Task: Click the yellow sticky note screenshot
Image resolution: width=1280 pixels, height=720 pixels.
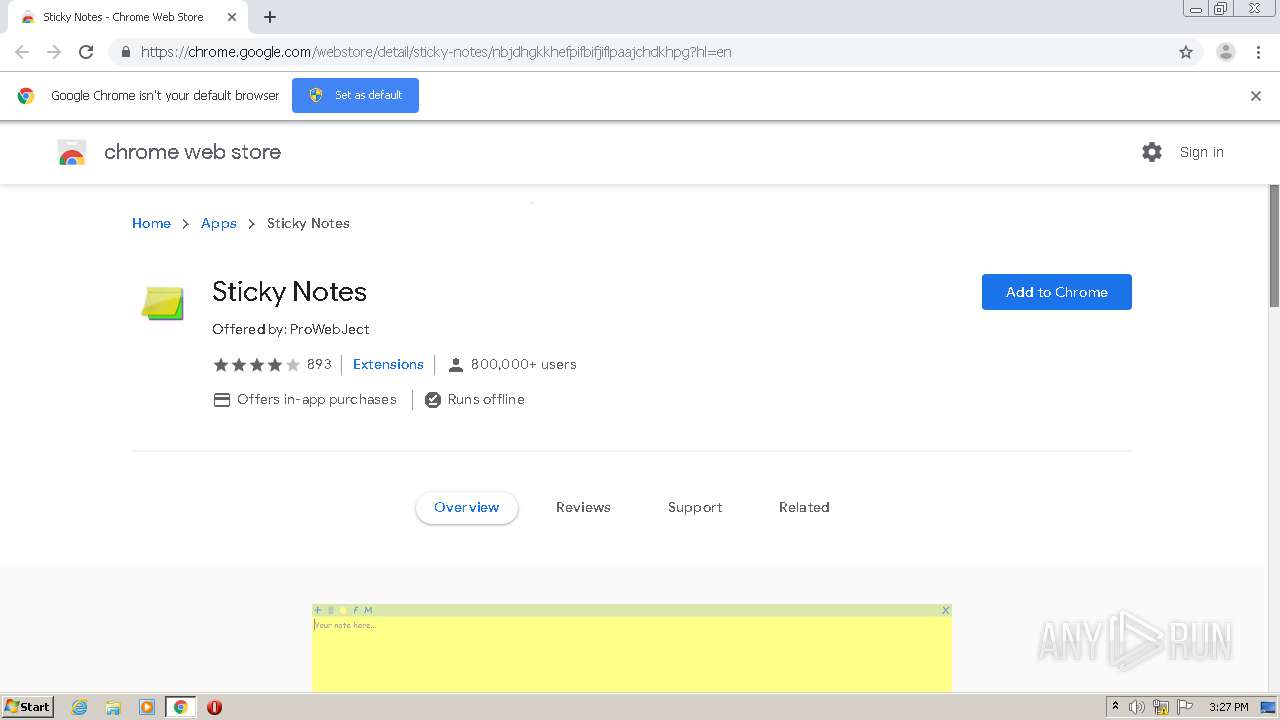Action: (632, 648)
